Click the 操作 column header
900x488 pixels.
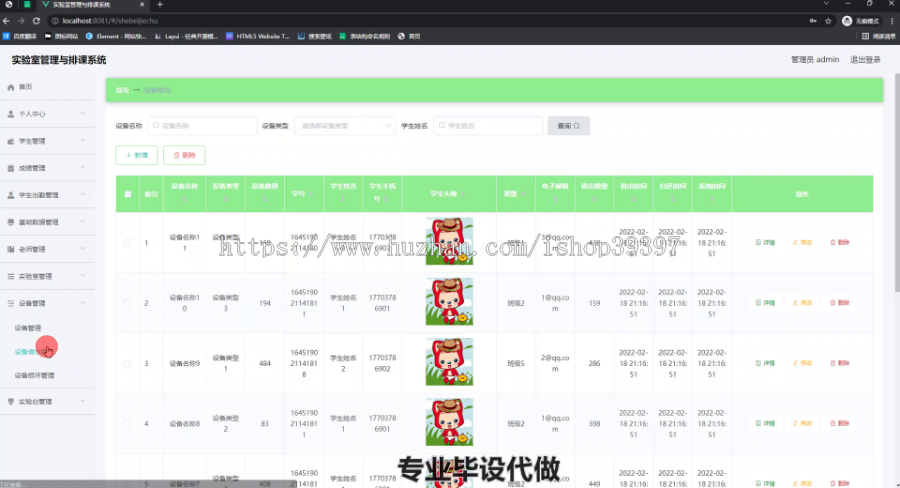click(802, 194)
